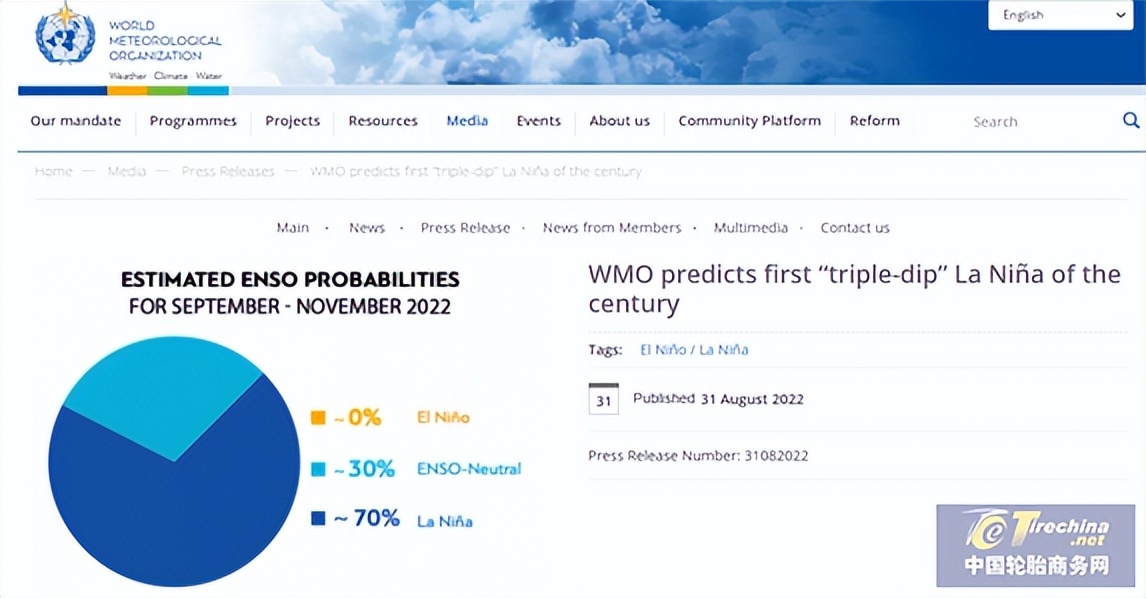Open the English language dropdown
This screenshot has width=1146, height=598.
[1060, 15]
